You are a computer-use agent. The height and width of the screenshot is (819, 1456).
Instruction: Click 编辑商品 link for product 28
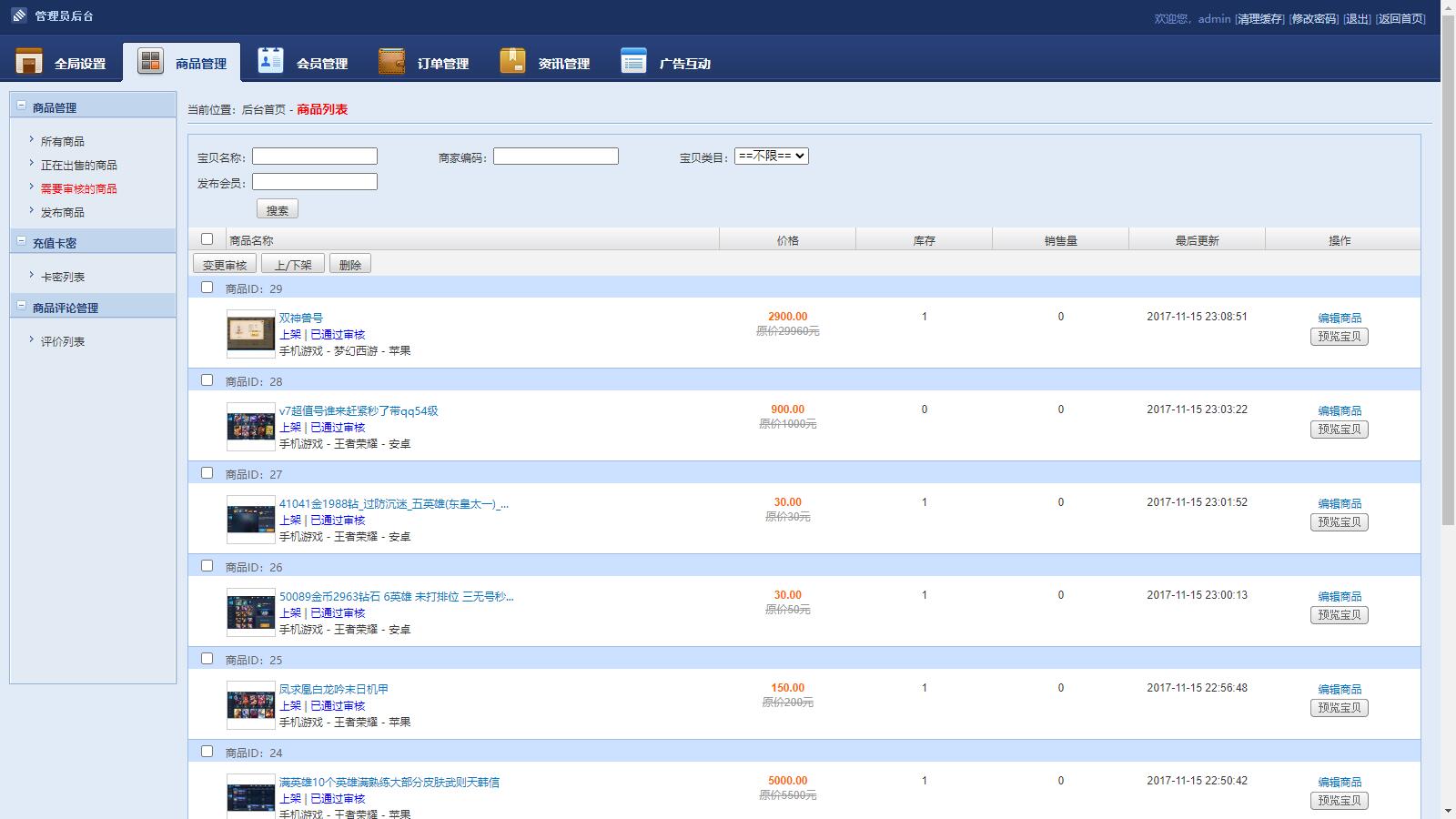1340,410
